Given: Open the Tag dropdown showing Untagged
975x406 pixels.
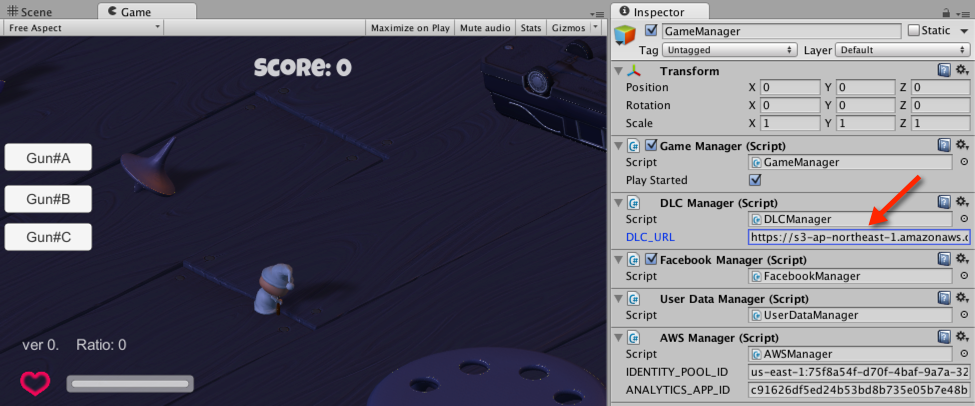Looking at the screenshot, I should 730,50.
